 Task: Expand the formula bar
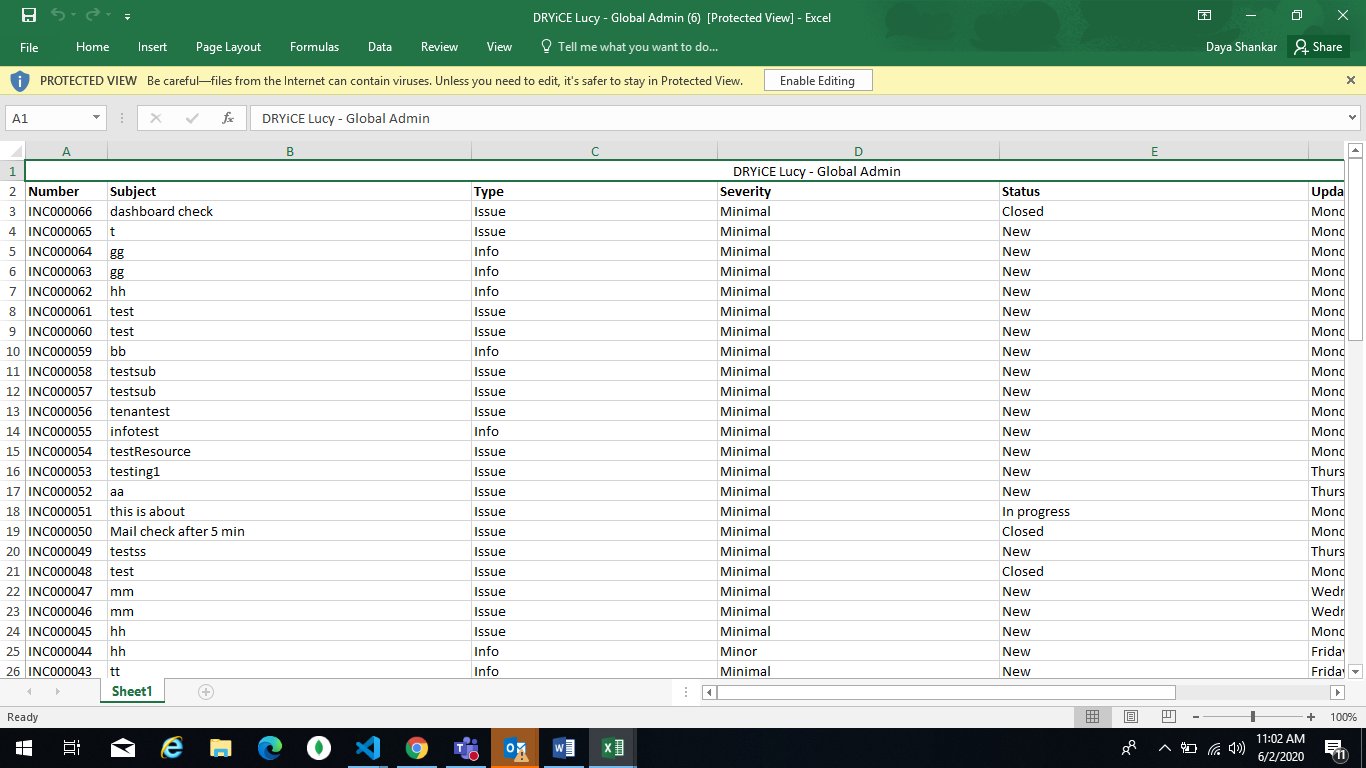click(x=1353, y=118)
